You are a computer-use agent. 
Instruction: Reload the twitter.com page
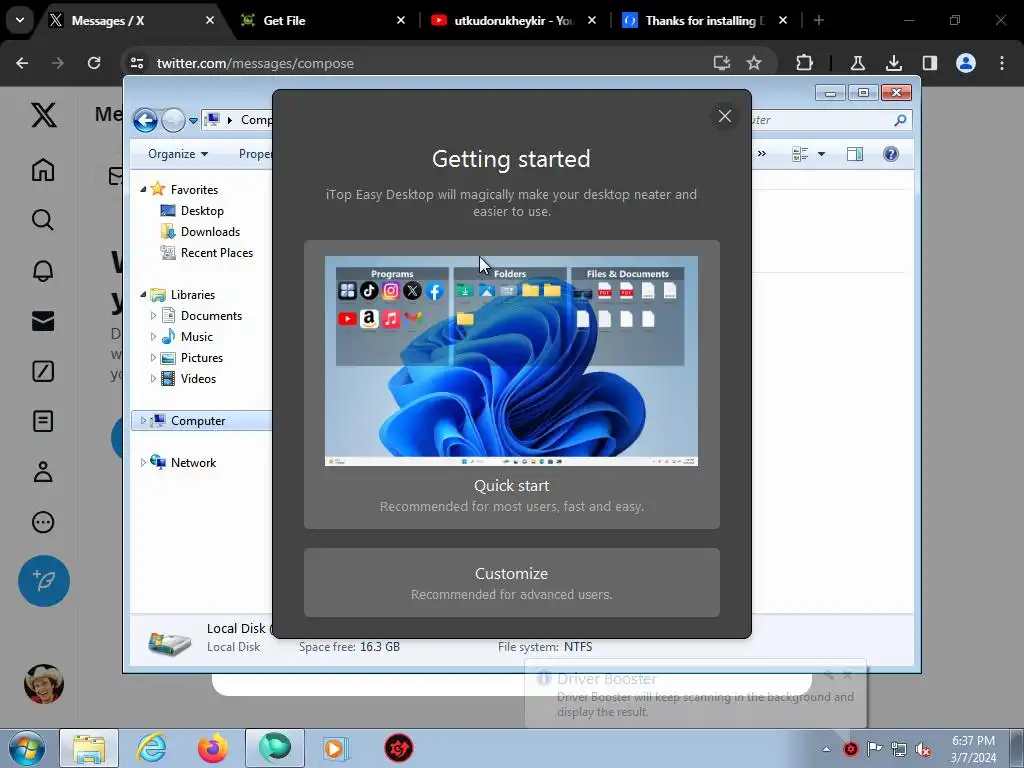pos(94,63)
